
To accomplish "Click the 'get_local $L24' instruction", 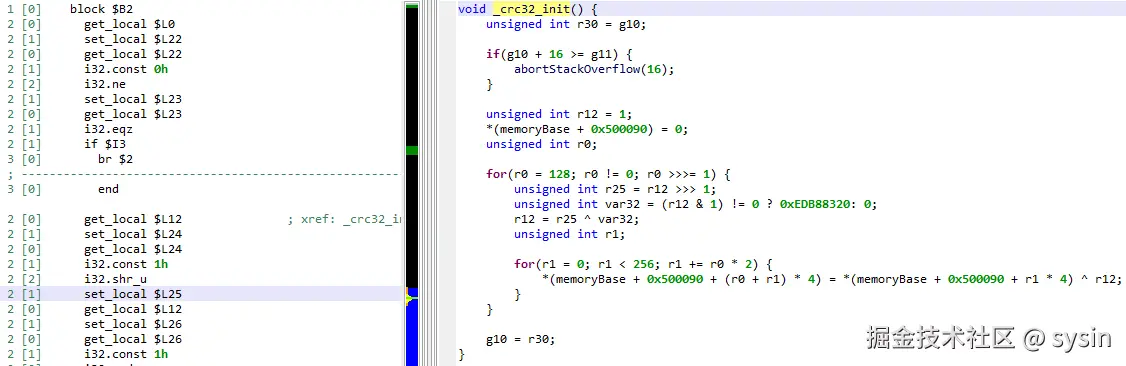I will 133,249.
